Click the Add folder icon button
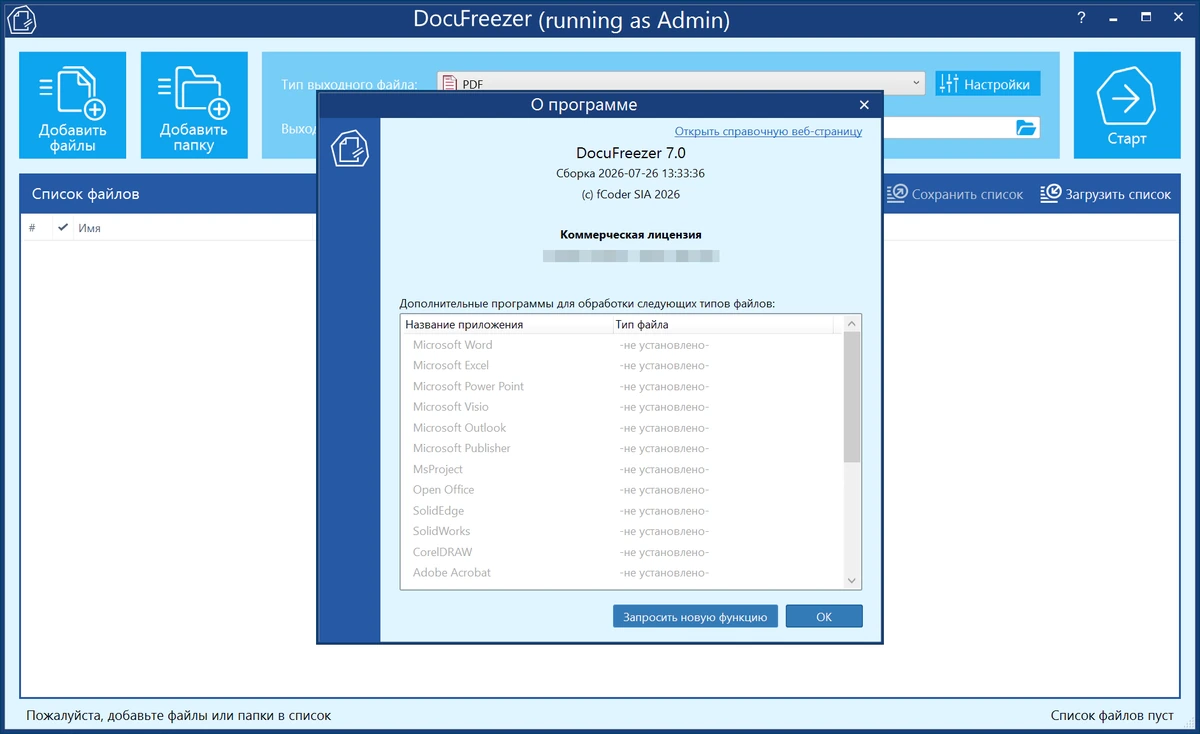Image resolution: width=1200 pixels, height=734 pixels. [194, 105]
